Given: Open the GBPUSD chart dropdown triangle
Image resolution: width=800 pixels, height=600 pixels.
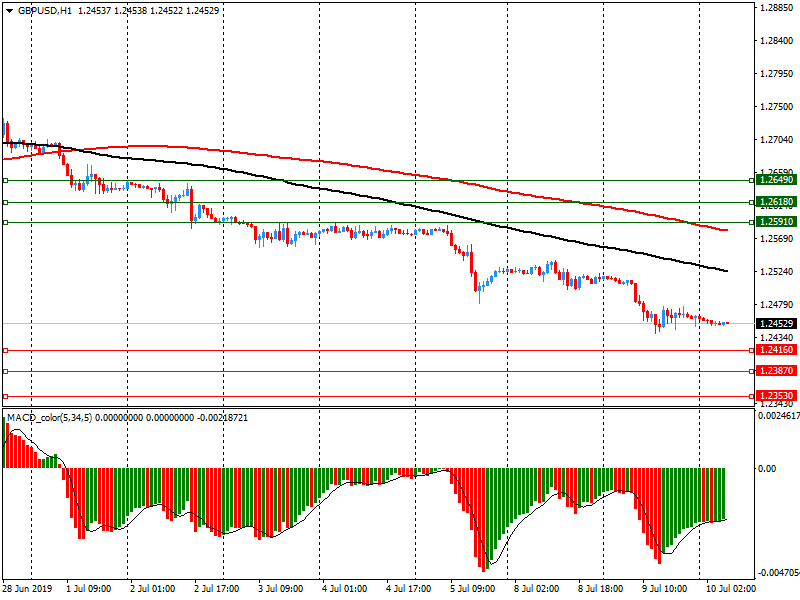Looking at the screenshot, I should click(x=9, y=11).
